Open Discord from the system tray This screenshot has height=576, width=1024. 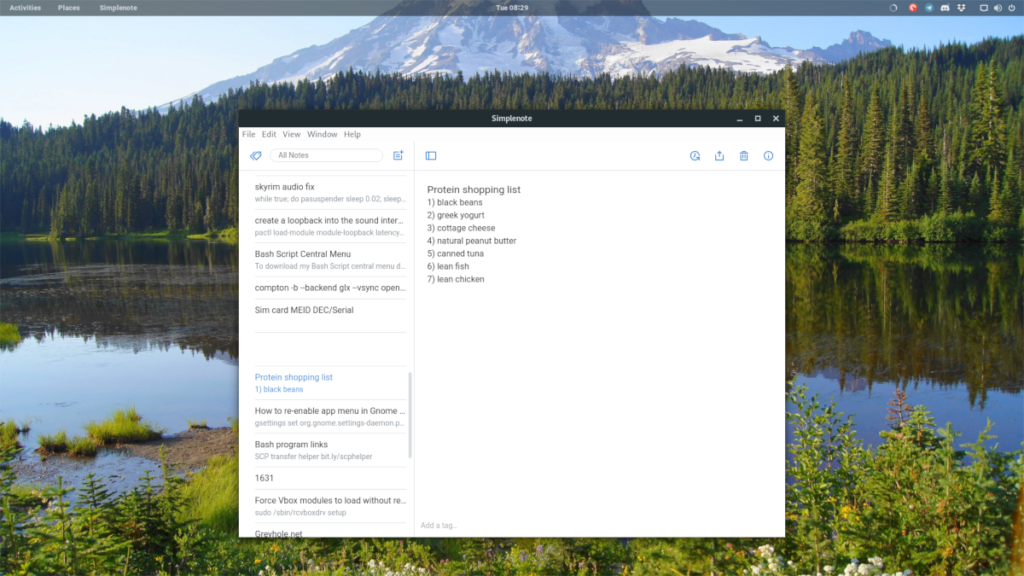click(944, 7)
